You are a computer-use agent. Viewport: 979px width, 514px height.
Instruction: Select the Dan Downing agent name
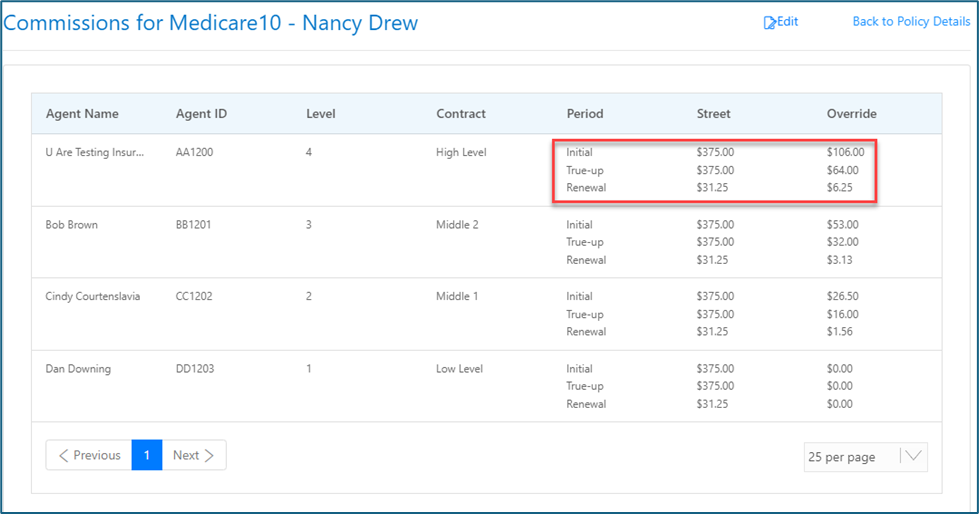tap(78, 369)
